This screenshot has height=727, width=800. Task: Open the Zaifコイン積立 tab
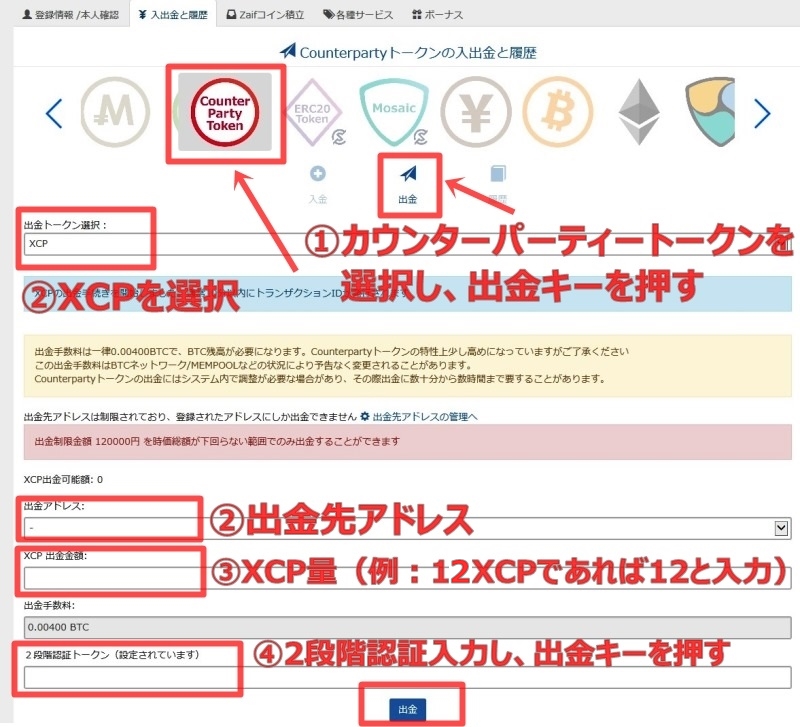pos(265,14)
